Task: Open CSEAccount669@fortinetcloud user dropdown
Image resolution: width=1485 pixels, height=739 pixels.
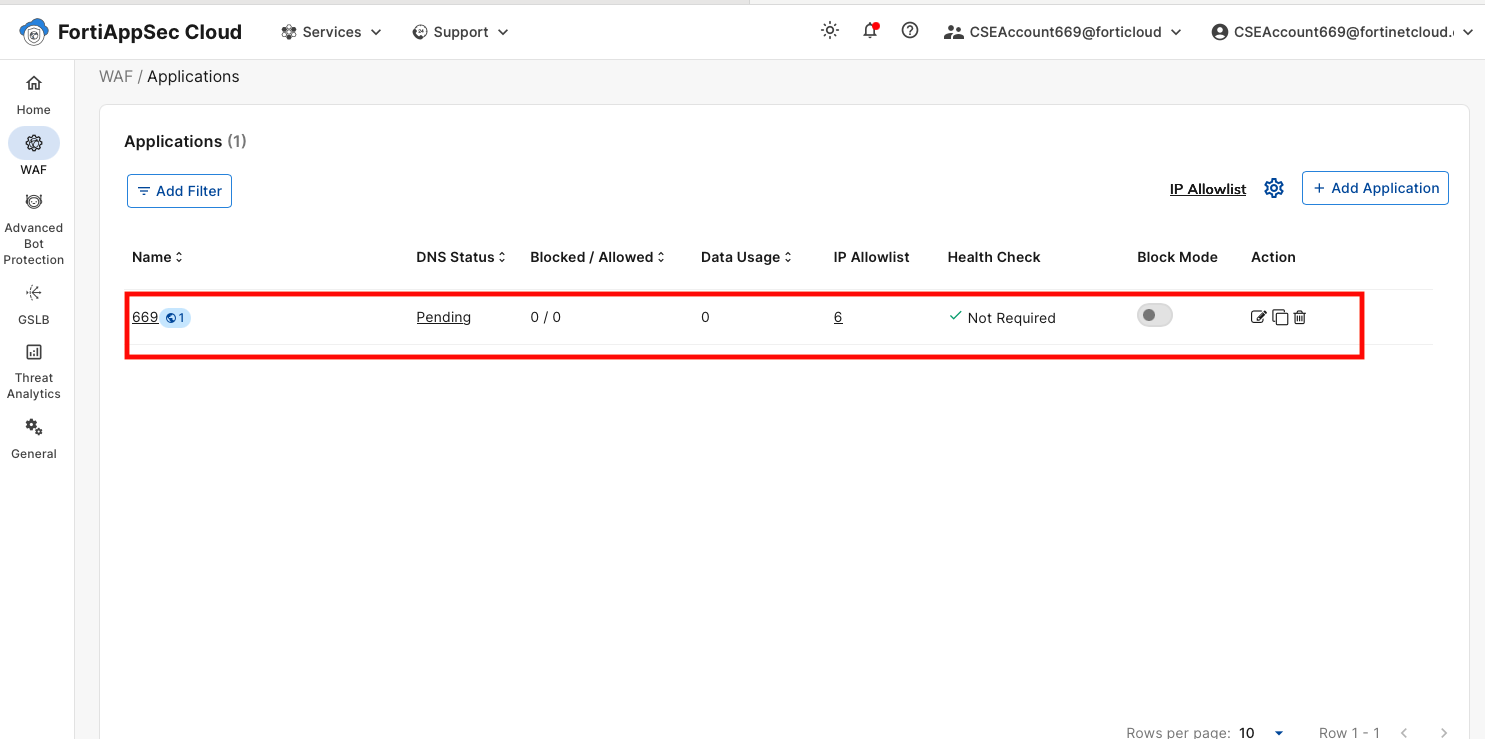Action: tap(1342, 32)
